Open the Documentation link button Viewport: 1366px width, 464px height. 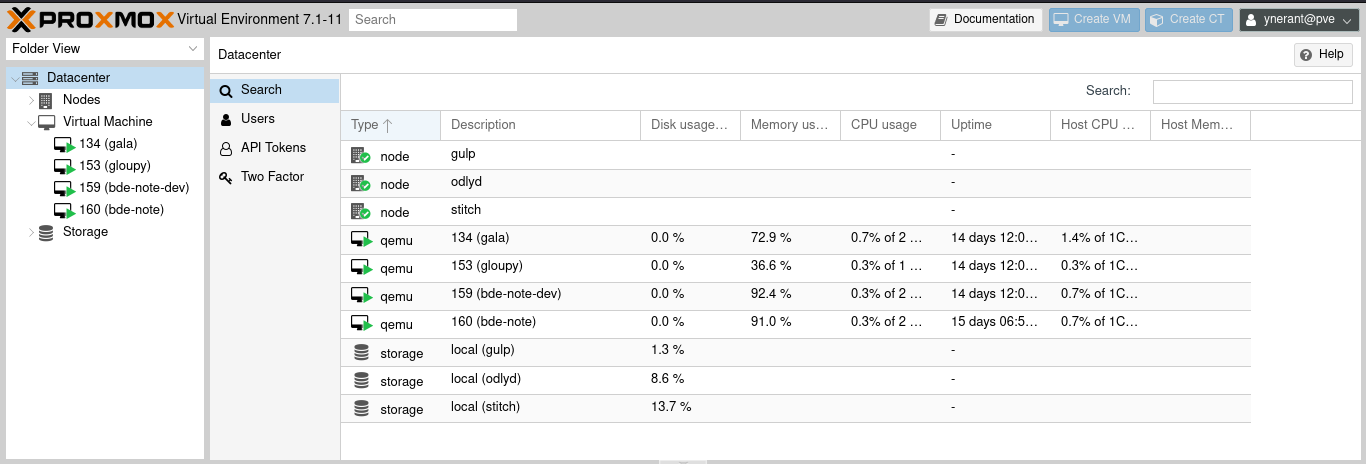pos(985,19)
